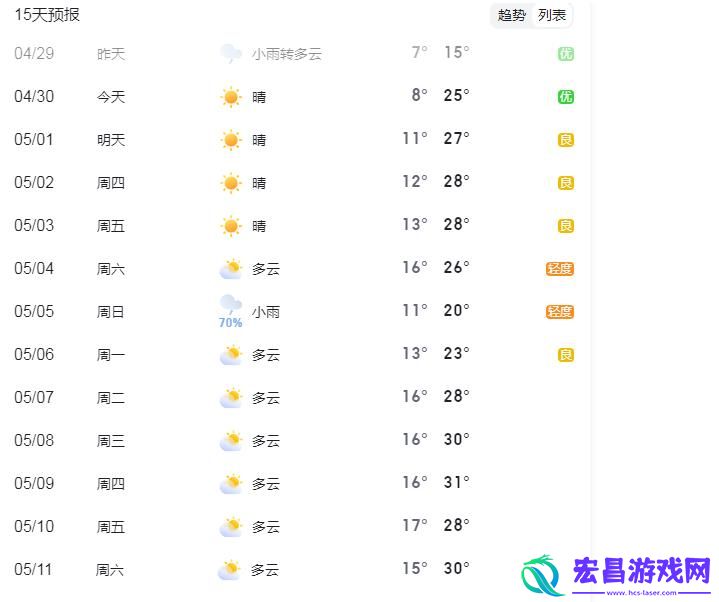
Task: Click the cloudy icon for 05/04 周六
Action: click(231, 269)
